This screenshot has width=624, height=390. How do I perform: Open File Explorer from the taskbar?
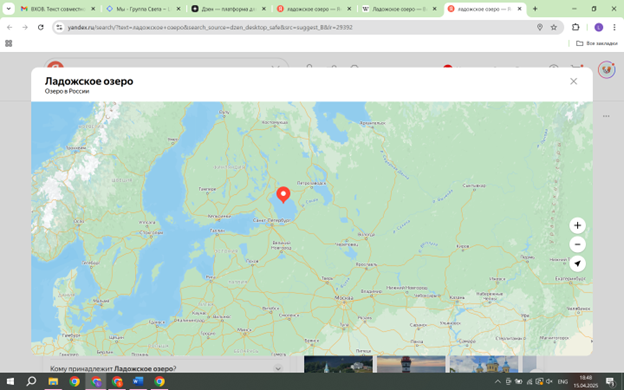[x=53, y=381]
